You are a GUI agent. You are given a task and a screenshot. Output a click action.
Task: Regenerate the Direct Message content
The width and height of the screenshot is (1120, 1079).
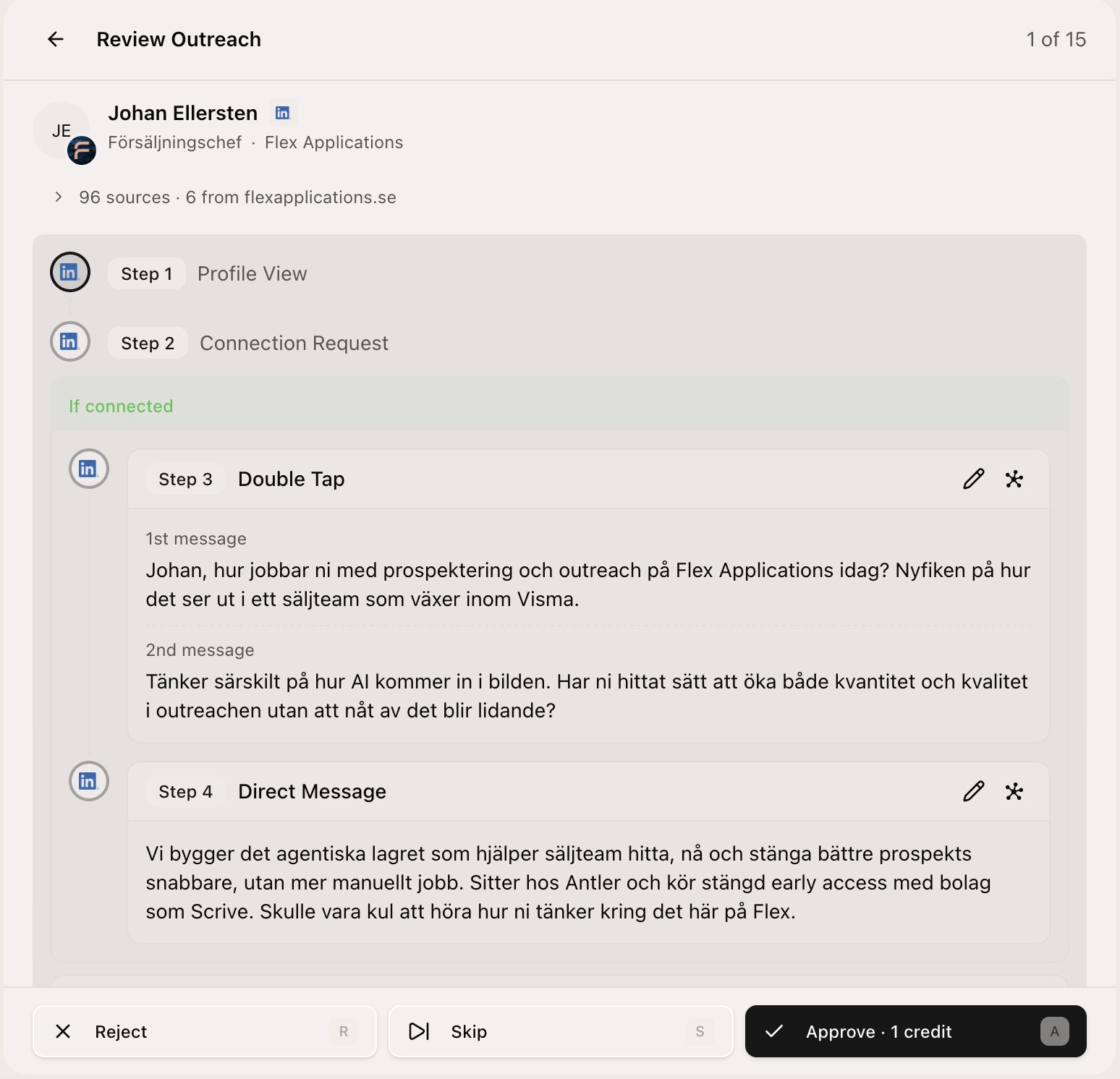[1014, 791]
